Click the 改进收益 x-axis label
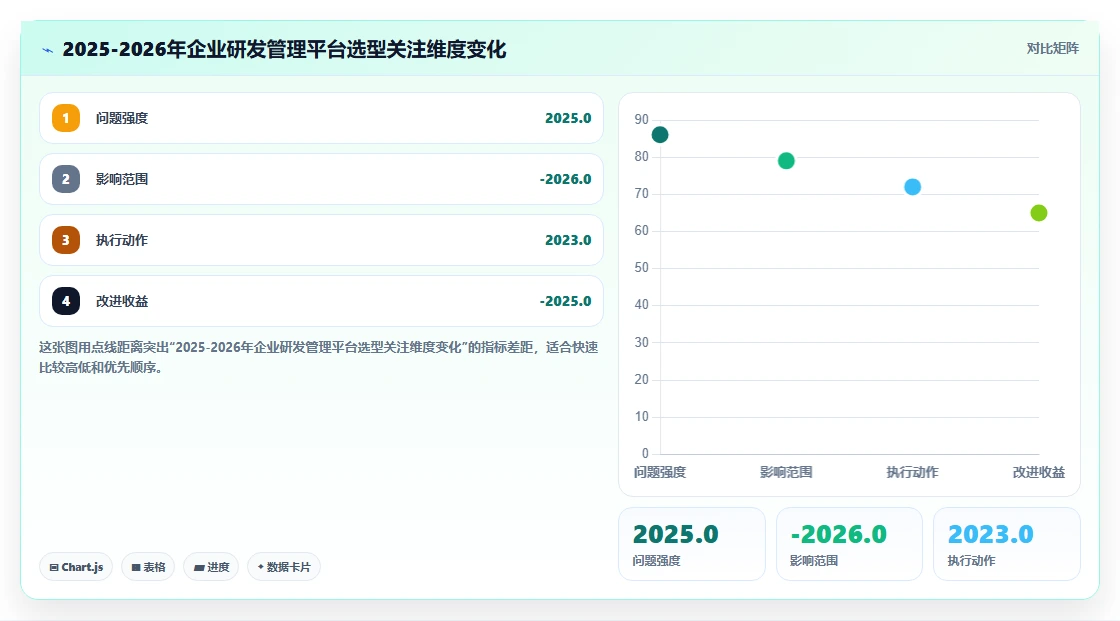This screenshot has width=1120, height=621. [x=1039, y=472]
